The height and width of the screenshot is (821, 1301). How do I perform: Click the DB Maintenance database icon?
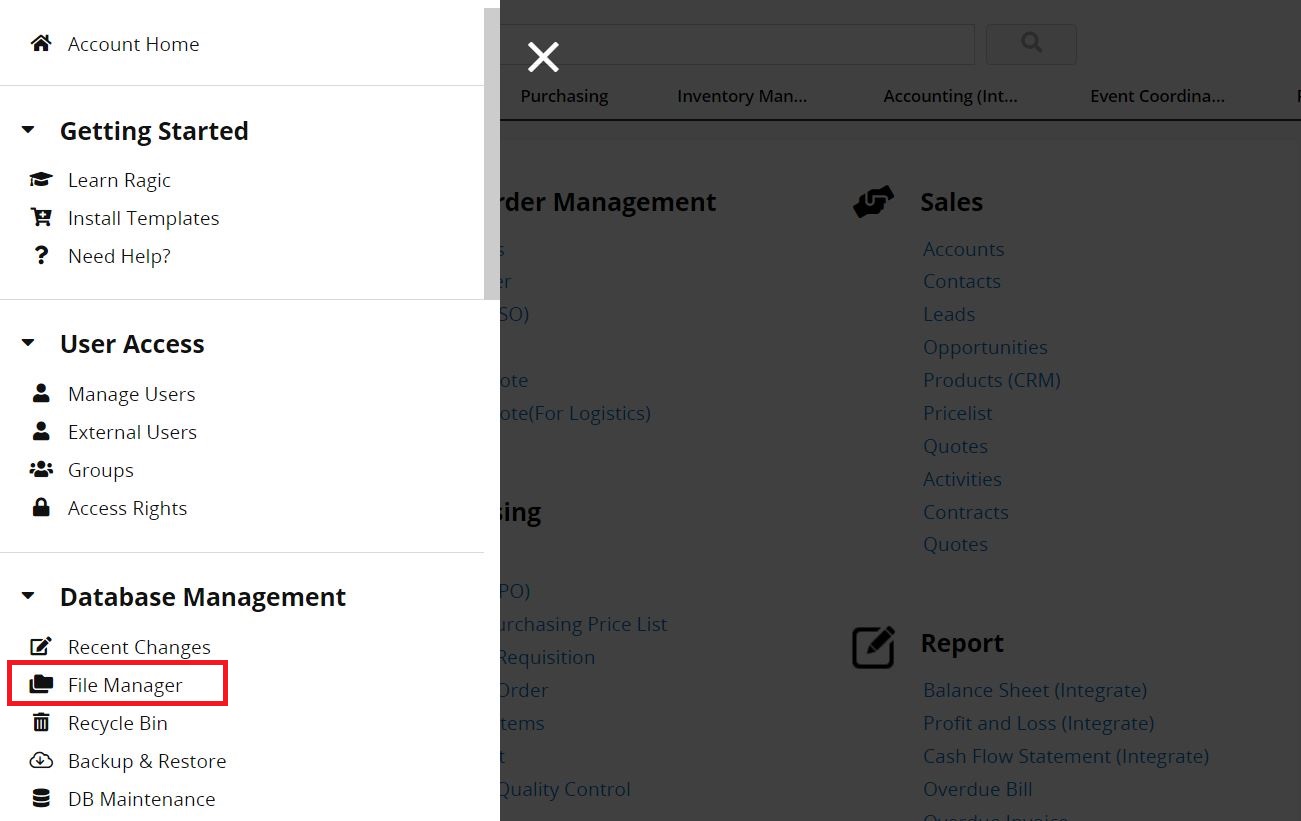point(41,799)
